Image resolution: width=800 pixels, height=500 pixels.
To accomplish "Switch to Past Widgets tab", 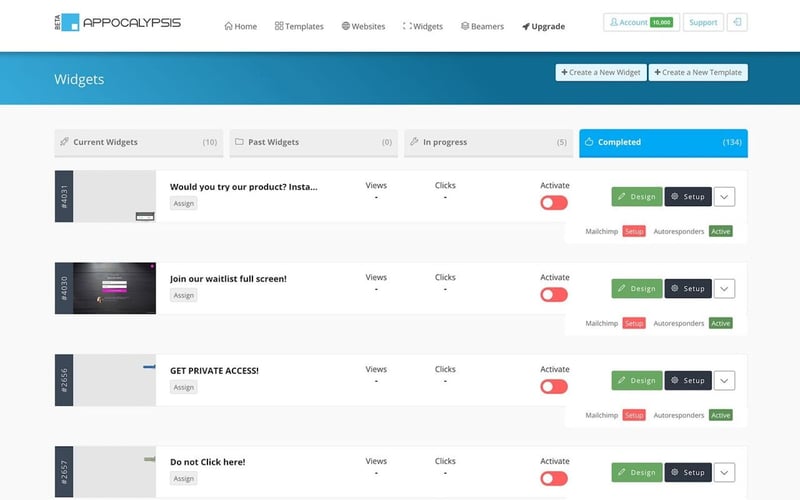I will tap(313, 142).
